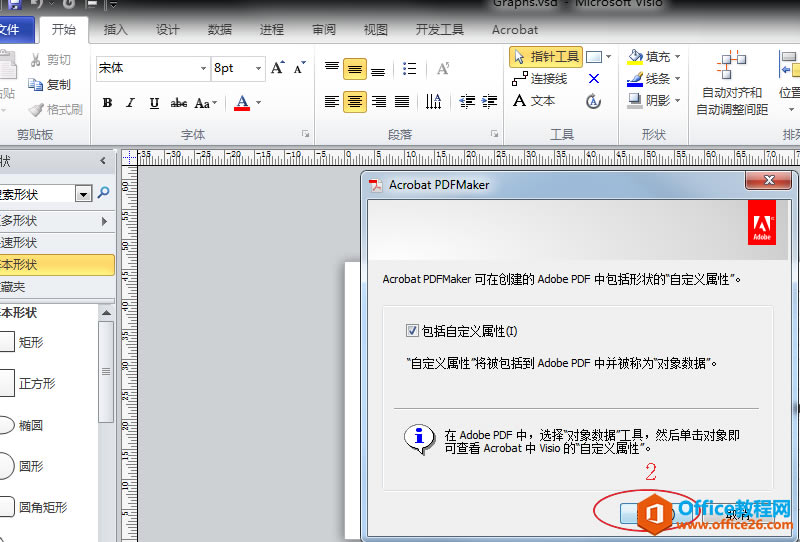Click the increase font size icon

point(278,68)
